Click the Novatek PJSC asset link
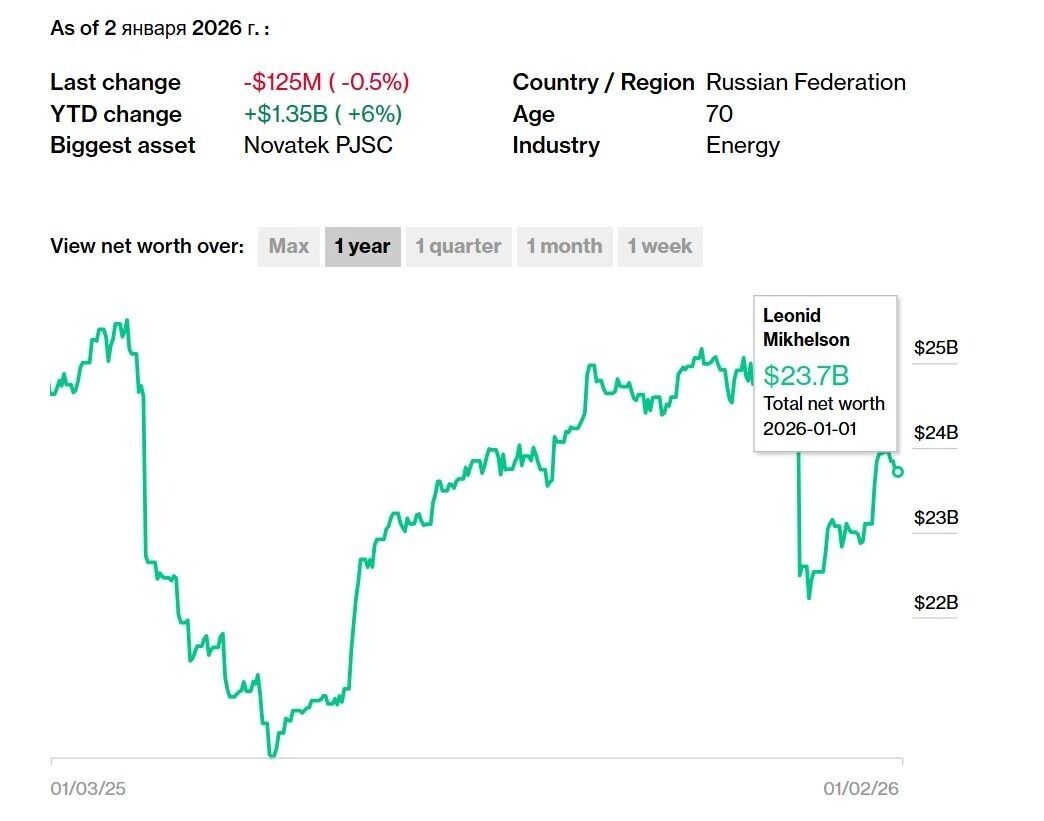Image resolution: width=1044 pixels, height=821 pixels. (319, 145)
